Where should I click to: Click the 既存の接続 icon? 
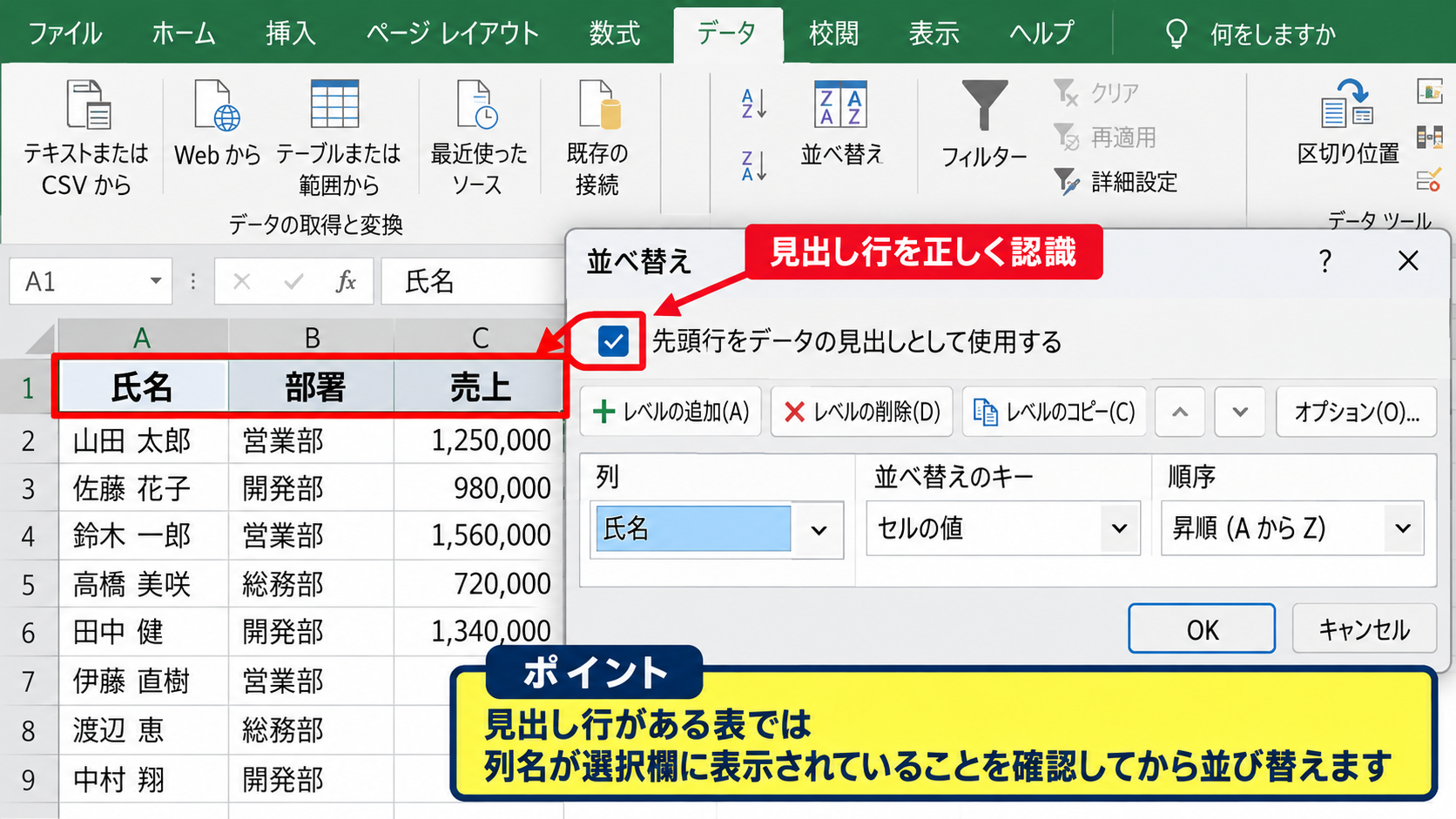coord(599,105)
